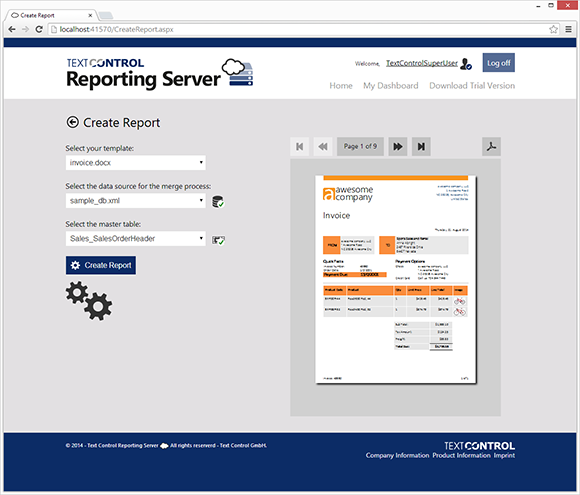Click the back arrow beside Create Report heading
The image size is (580, 495).
[x=72, y=122]
